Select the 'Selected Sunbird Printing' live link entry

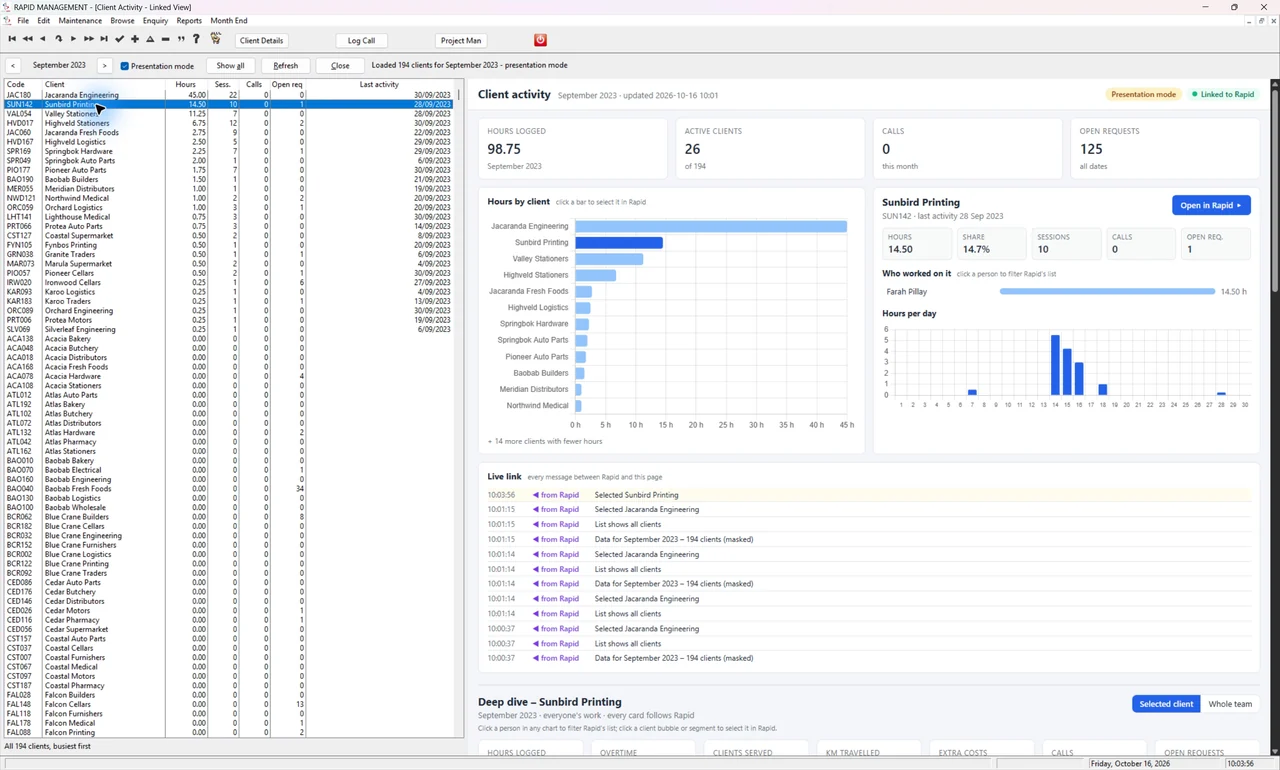pyautogui.click(x=868, y=495)
